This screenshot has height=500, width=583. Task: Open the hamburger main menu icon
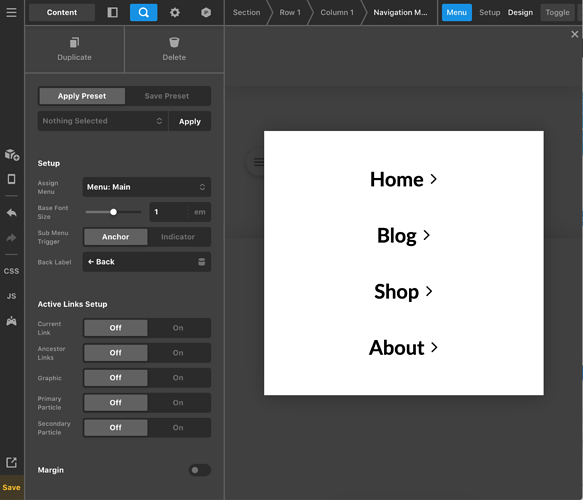(x=12, y=12)
